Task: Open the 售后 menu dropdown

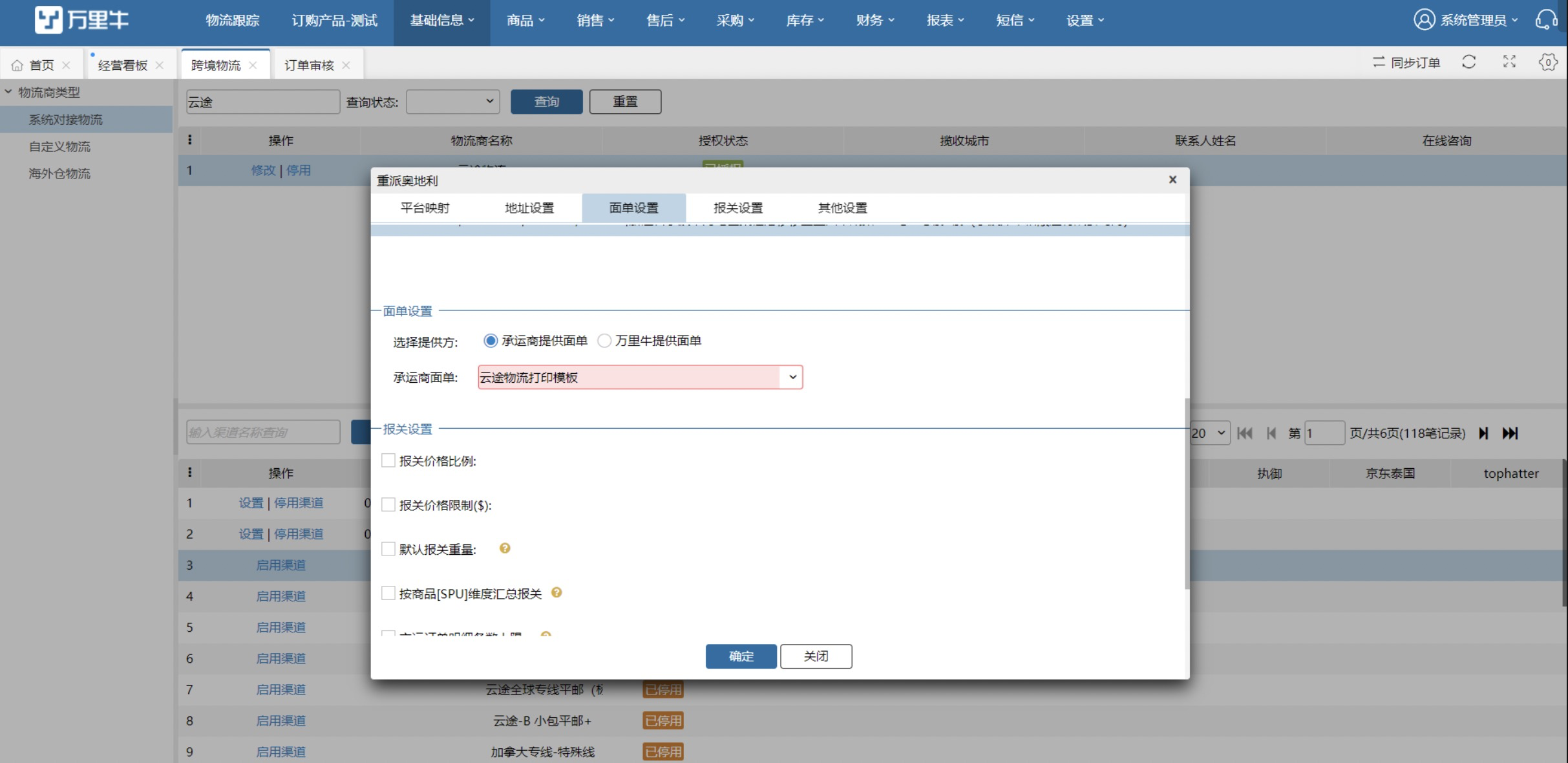Action: (x=665, y=21)
